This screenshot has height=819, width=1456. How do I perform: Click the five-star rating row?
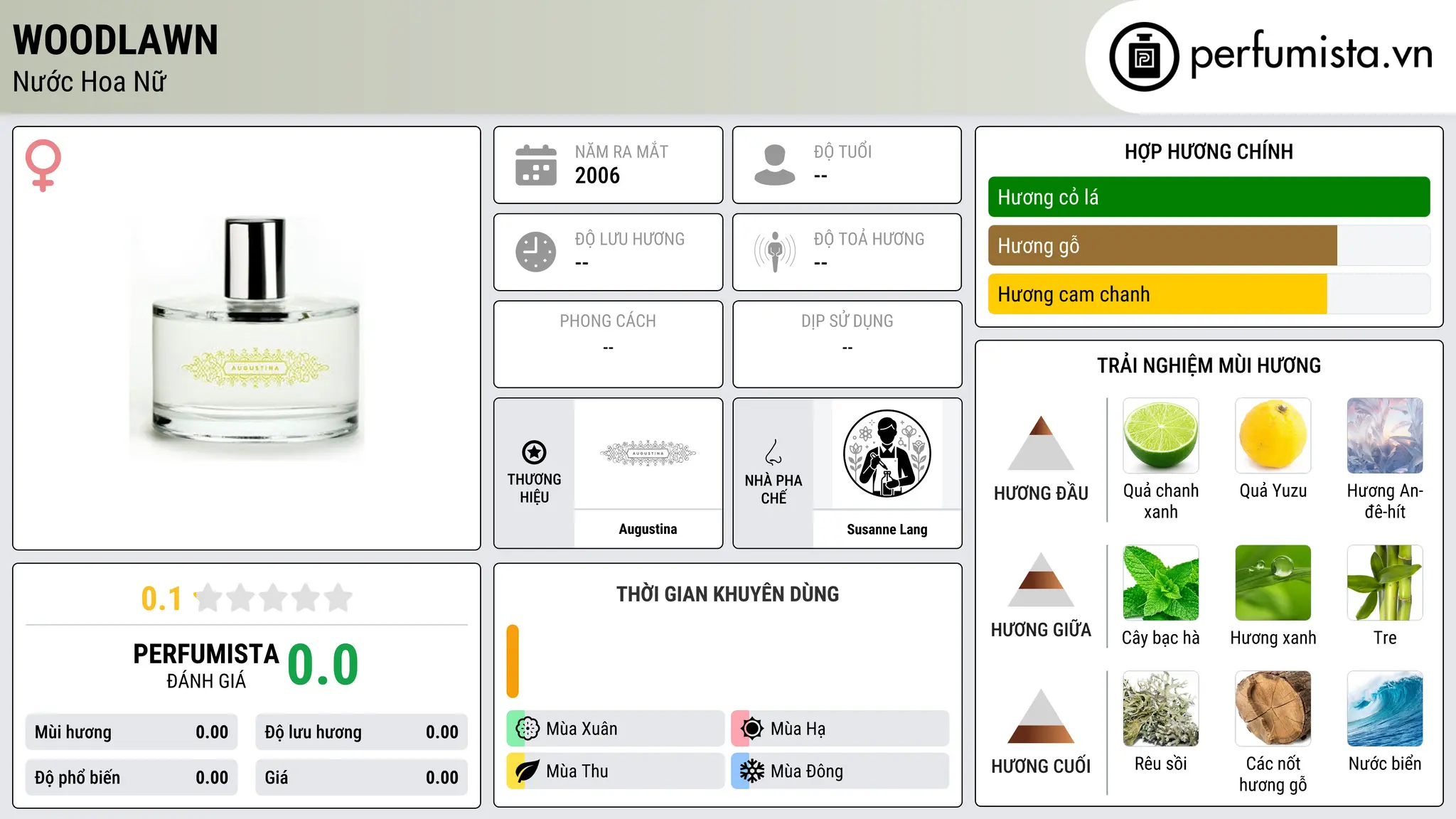273,598
